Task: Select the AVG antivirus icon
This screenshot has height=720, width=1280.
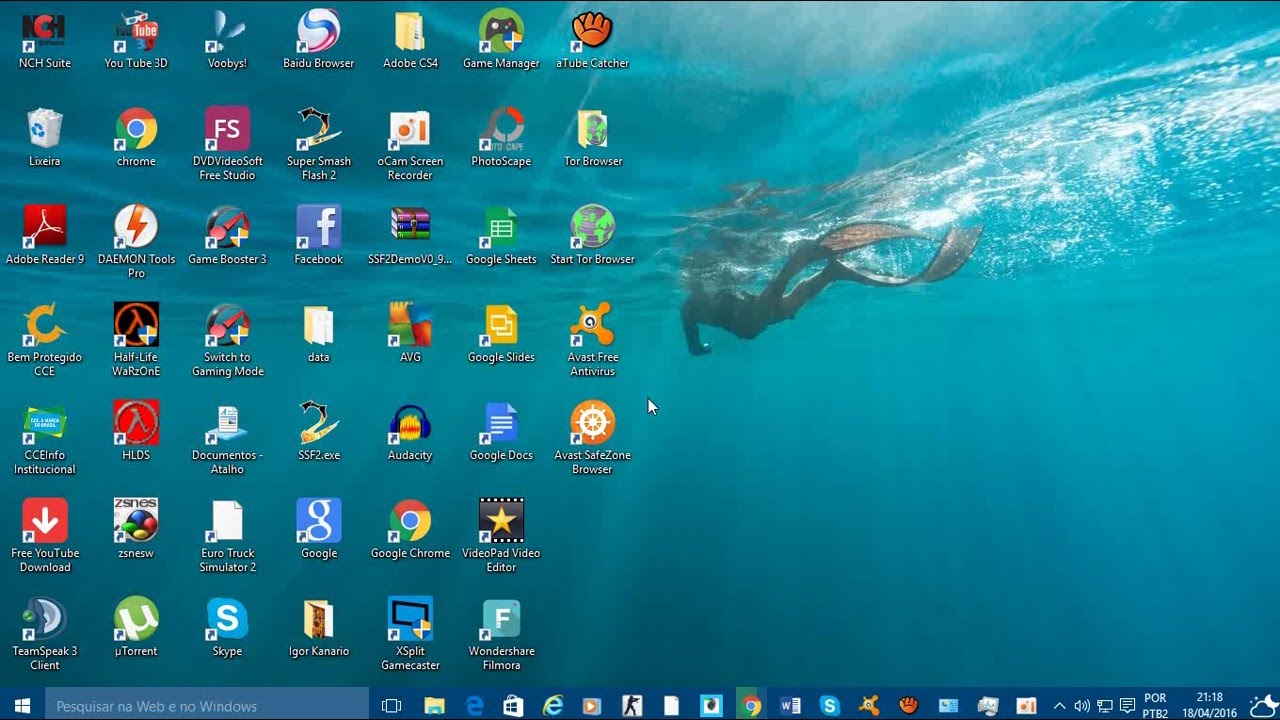Action: (x=410, y=334)
